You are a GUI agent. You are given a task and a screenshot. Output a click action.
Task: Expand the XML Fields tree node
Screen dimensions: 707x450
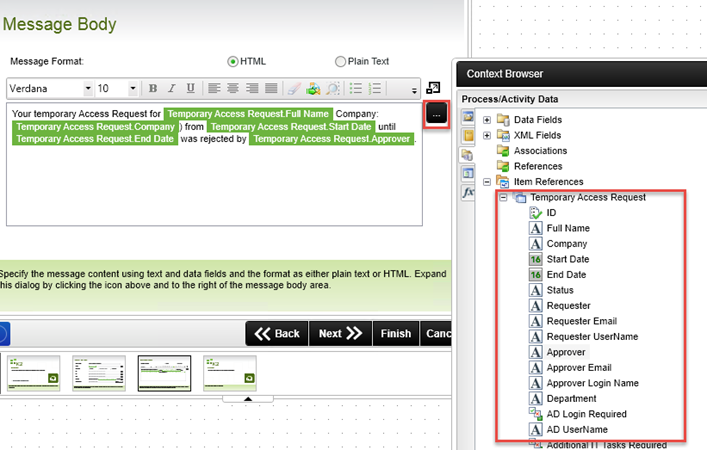[487, 135]
